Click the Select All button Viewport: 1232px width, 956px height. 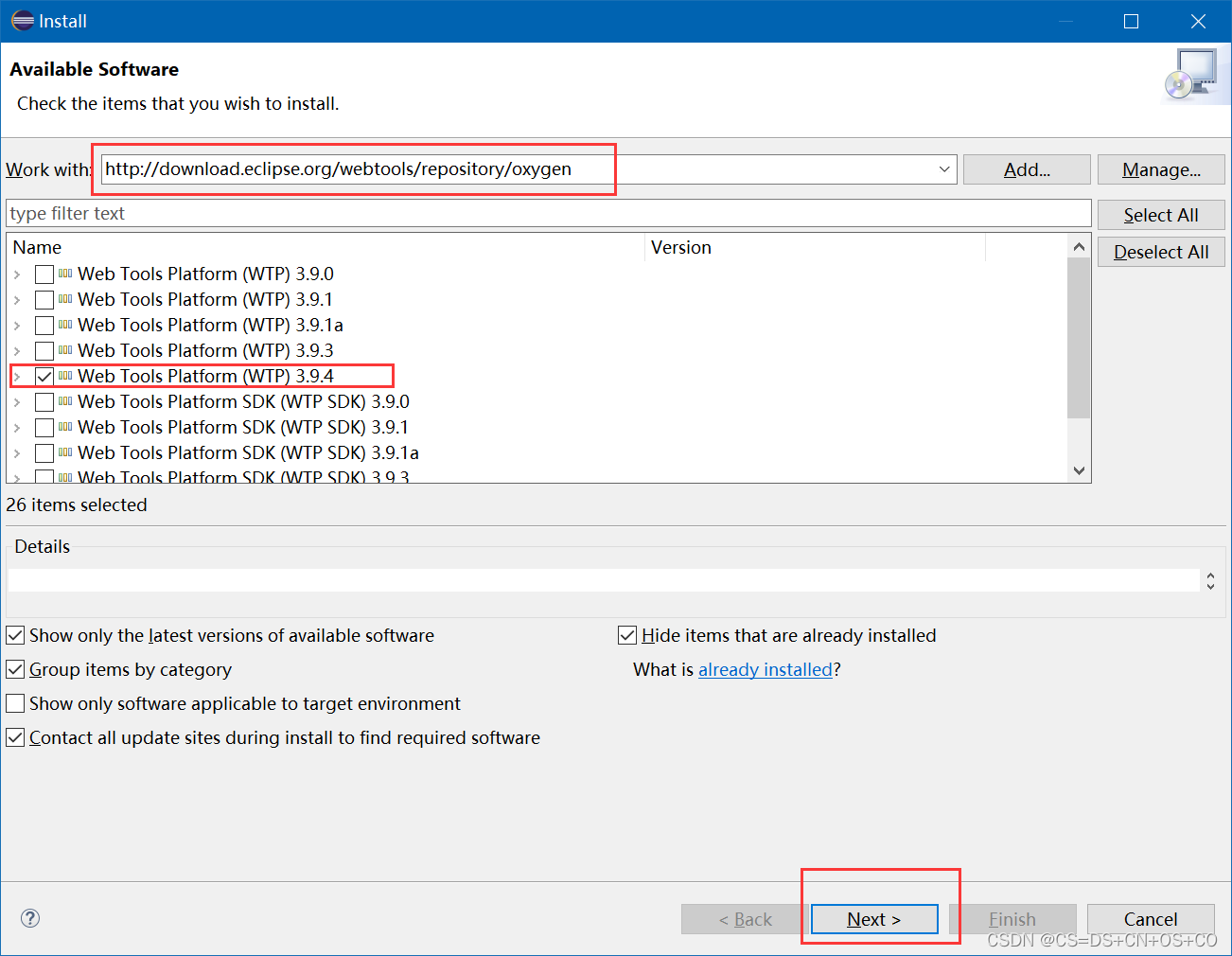tap(1161, 215)
